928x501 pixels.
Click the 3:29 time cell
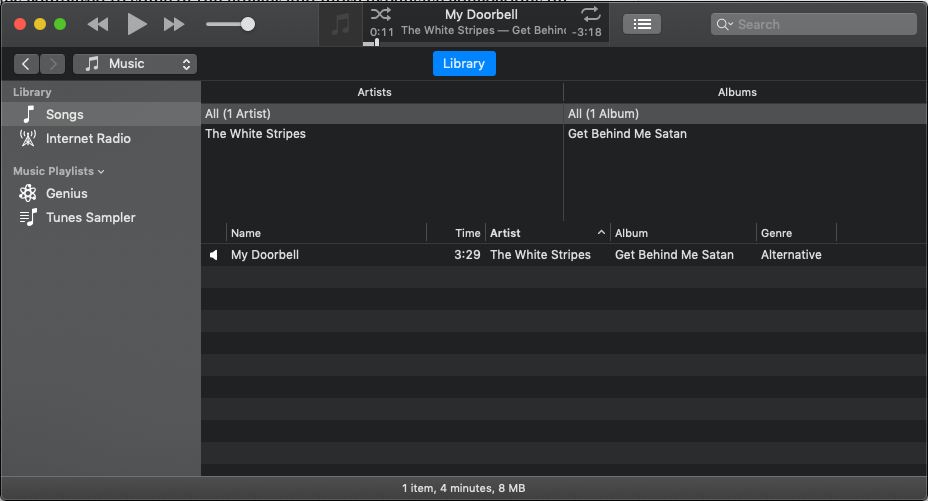pos(468,255)
